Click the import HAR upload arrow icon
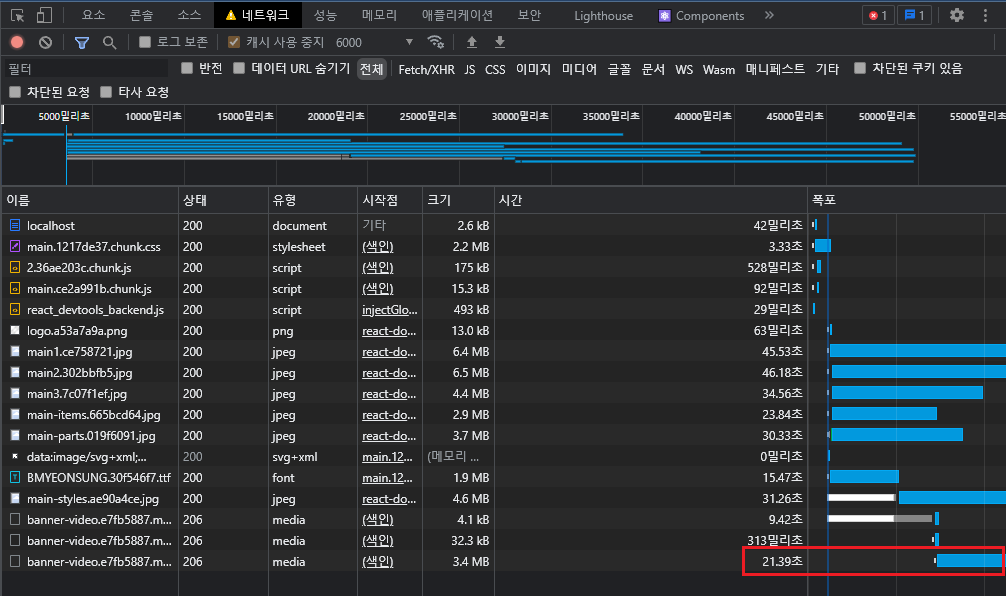 [472, 42]
